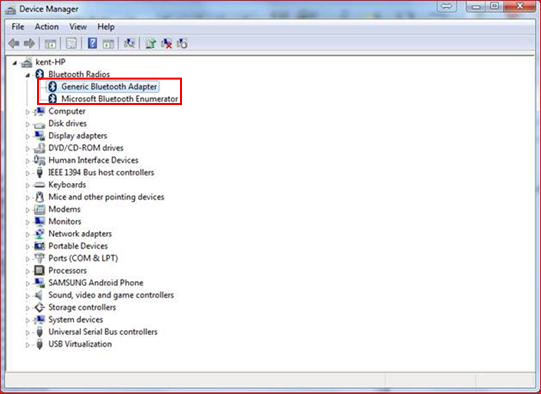Open the File menu

coord(18,27)
